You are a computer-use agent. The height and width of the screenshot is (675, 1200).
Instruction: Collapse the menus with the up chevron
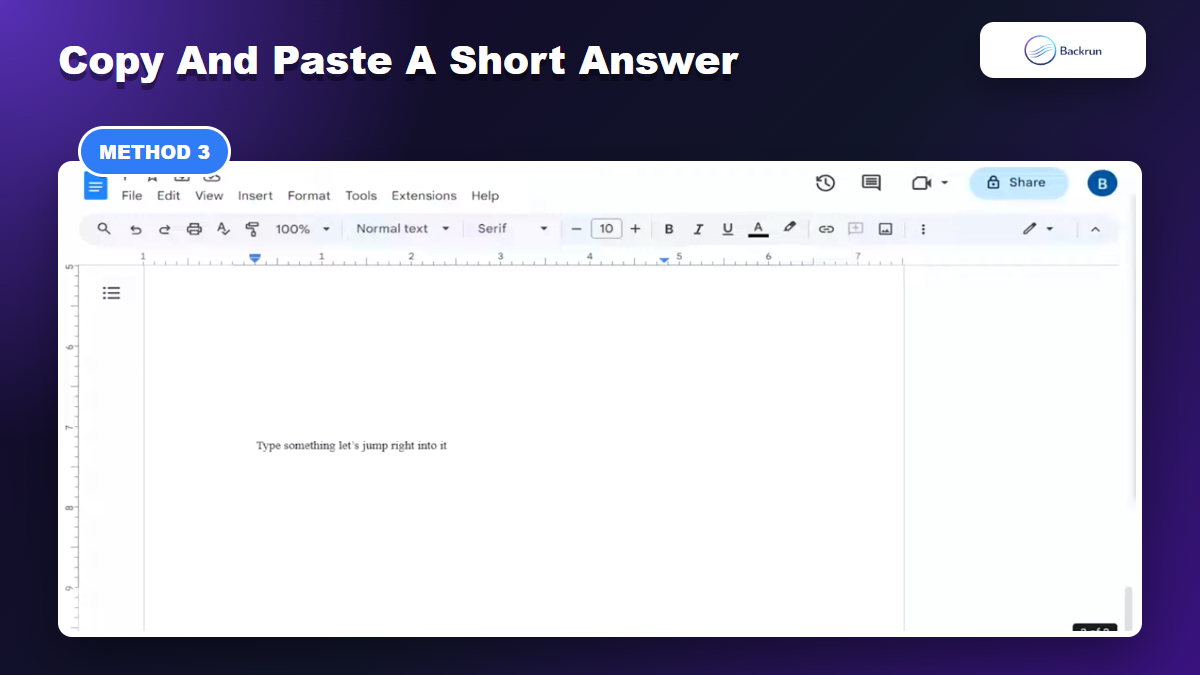coord(1095,229)
